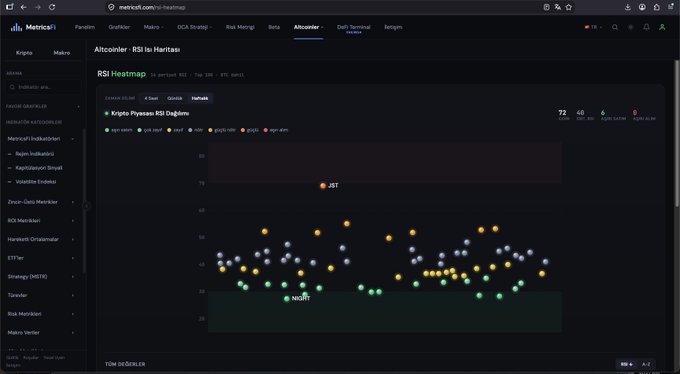680x374 pixels.
Task: Expand Zincir-Üstü Metrikler category
Action: click(x=40, y=202)
